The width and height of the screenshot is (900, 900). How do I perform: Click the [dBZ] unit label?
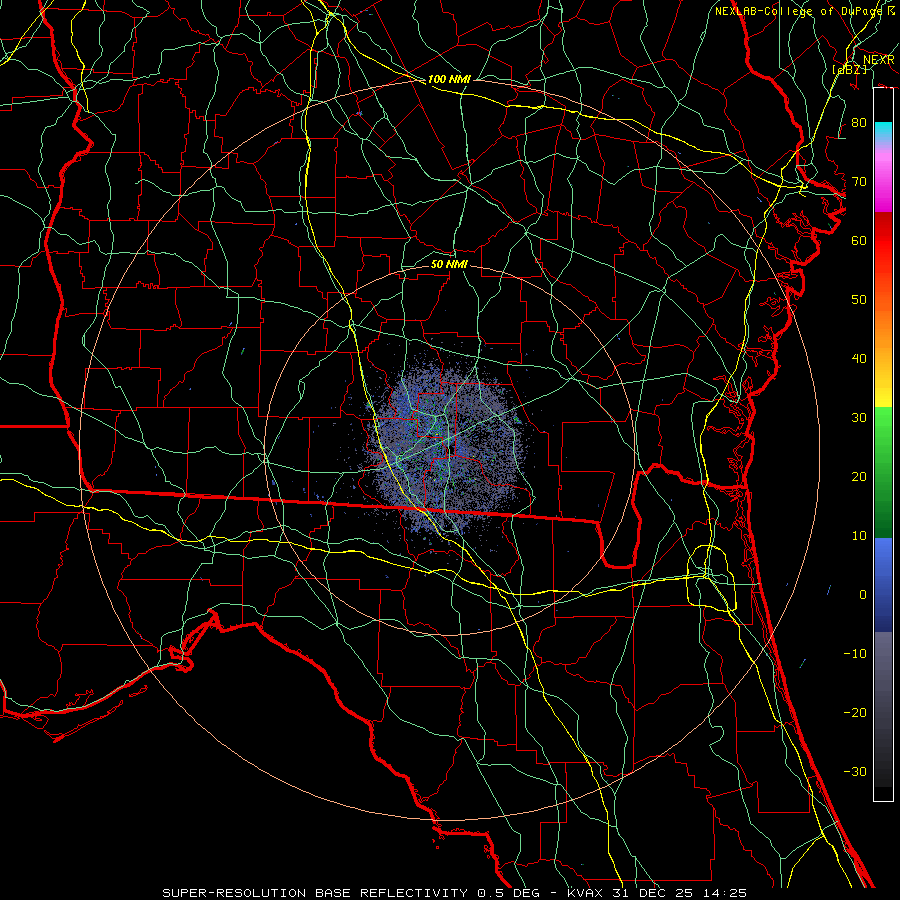[x=849, y=69]
